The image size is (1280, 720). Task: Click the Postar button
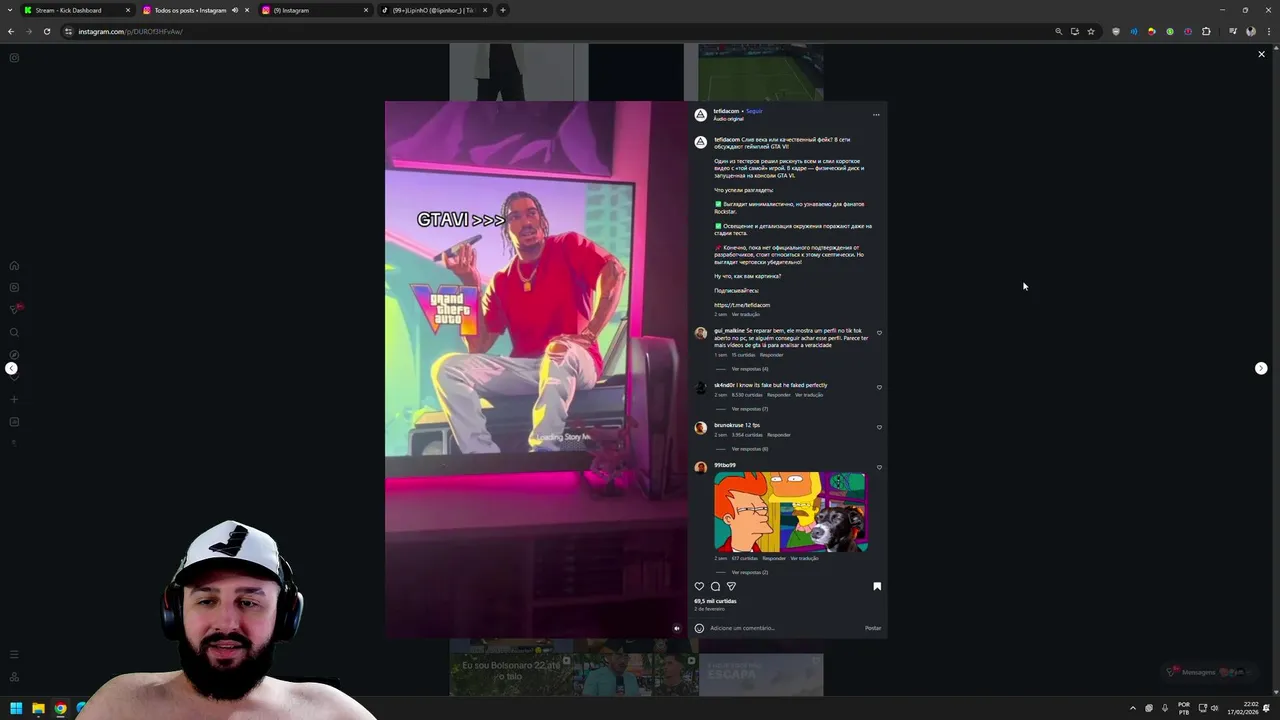tap(873, 628)
